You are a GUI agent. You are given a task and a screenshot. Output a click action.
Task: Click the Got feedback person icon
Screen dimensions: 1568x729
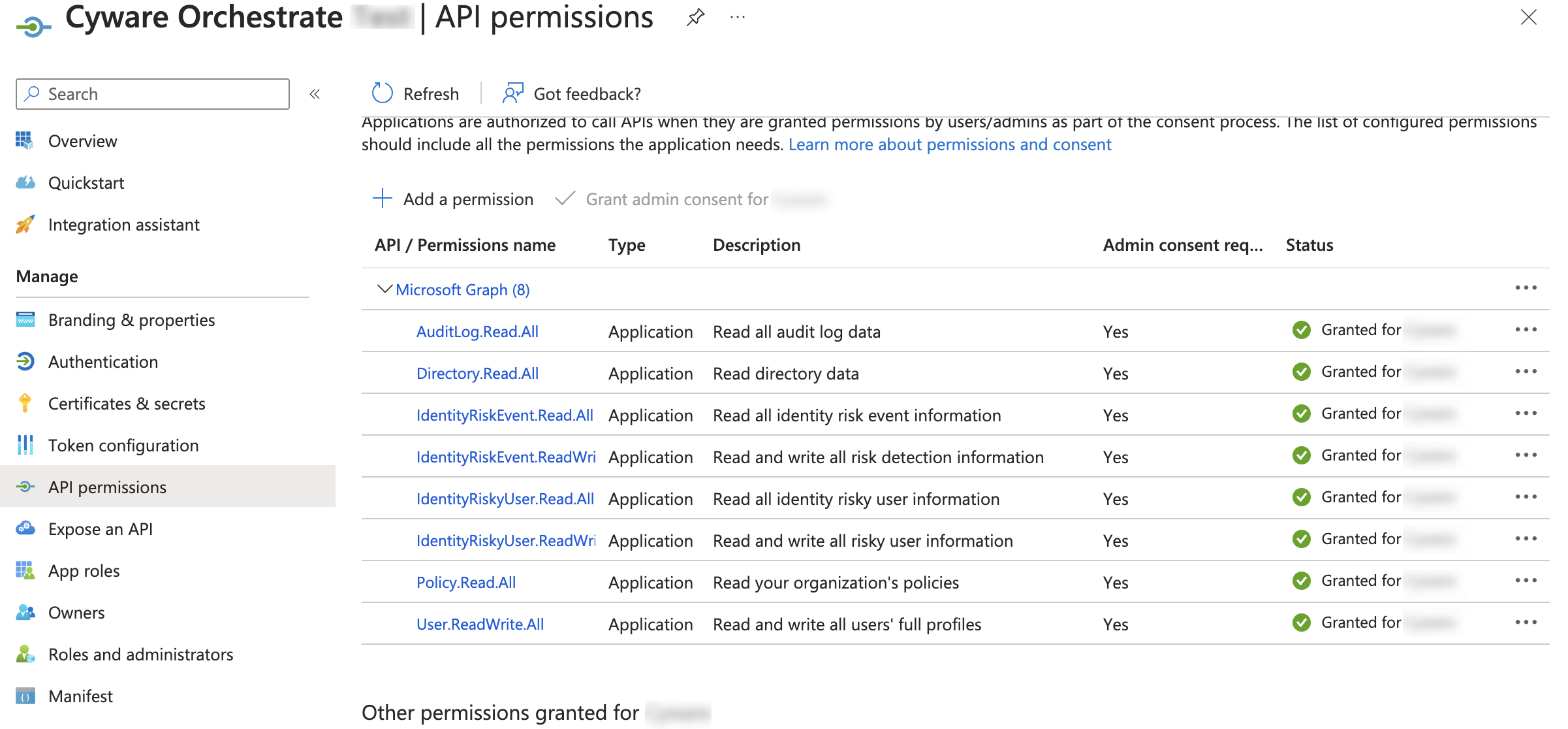pos(513,93)
